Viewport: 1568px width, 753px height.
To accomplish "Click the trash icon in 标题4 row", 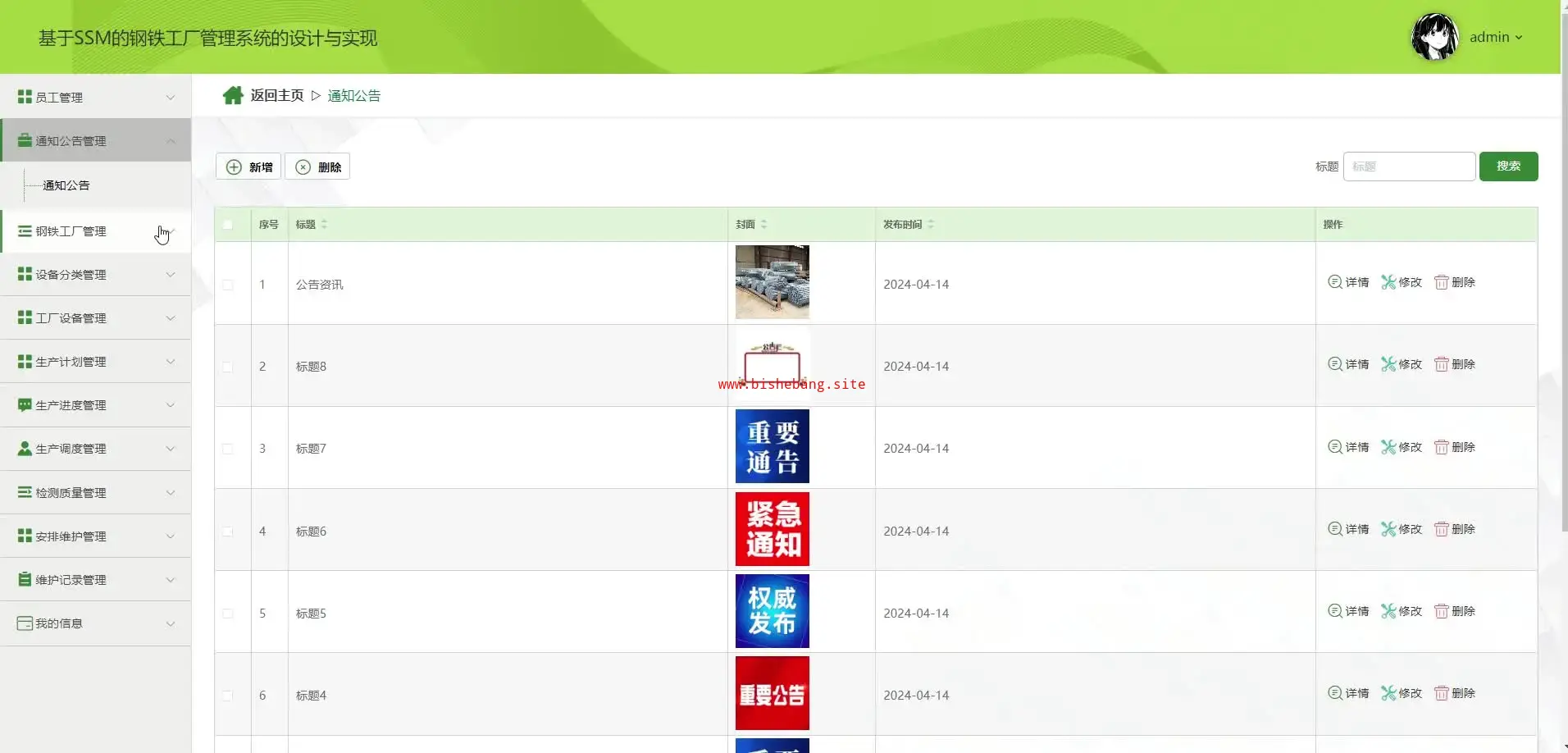I will coord(1441,693).
